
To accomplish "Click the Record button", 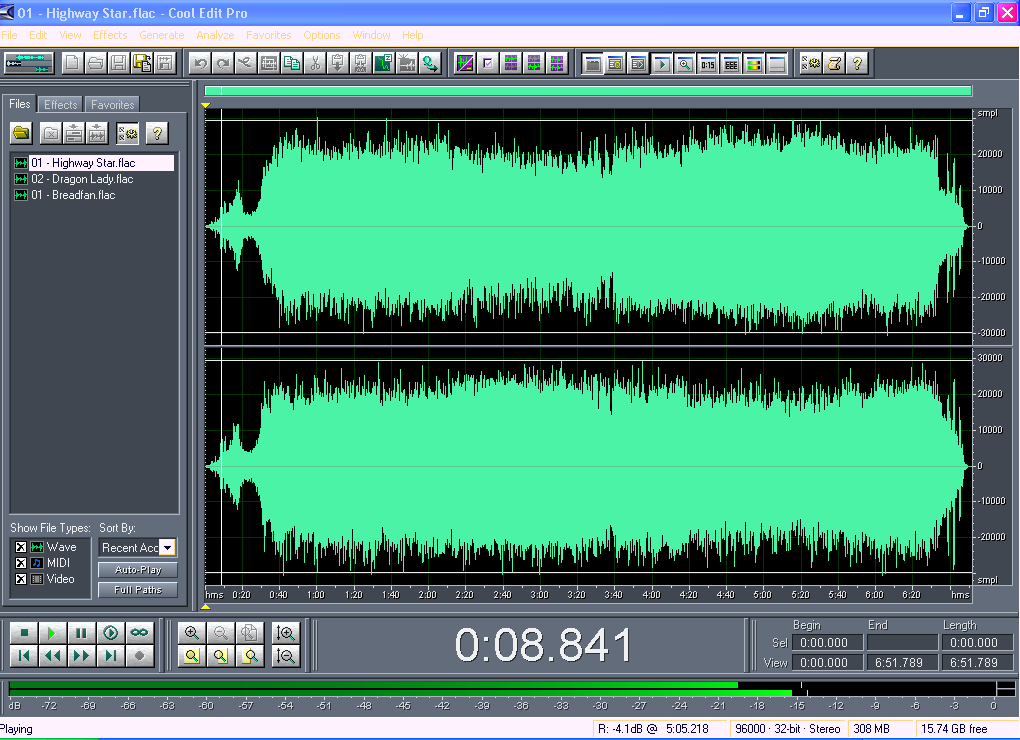I will point(139,655).
